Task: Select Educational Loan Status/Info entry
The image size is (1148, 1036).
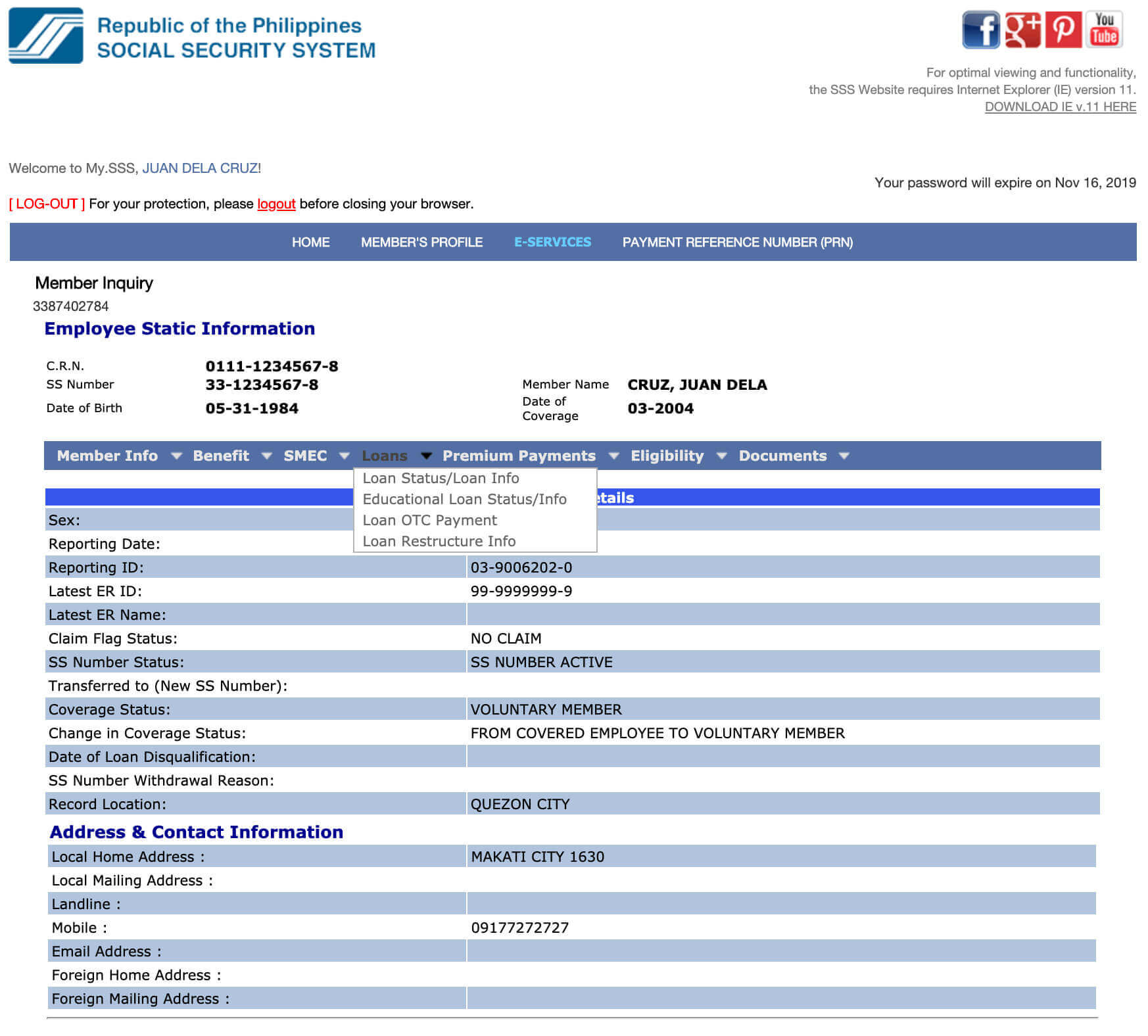Action: pos(465,499)
